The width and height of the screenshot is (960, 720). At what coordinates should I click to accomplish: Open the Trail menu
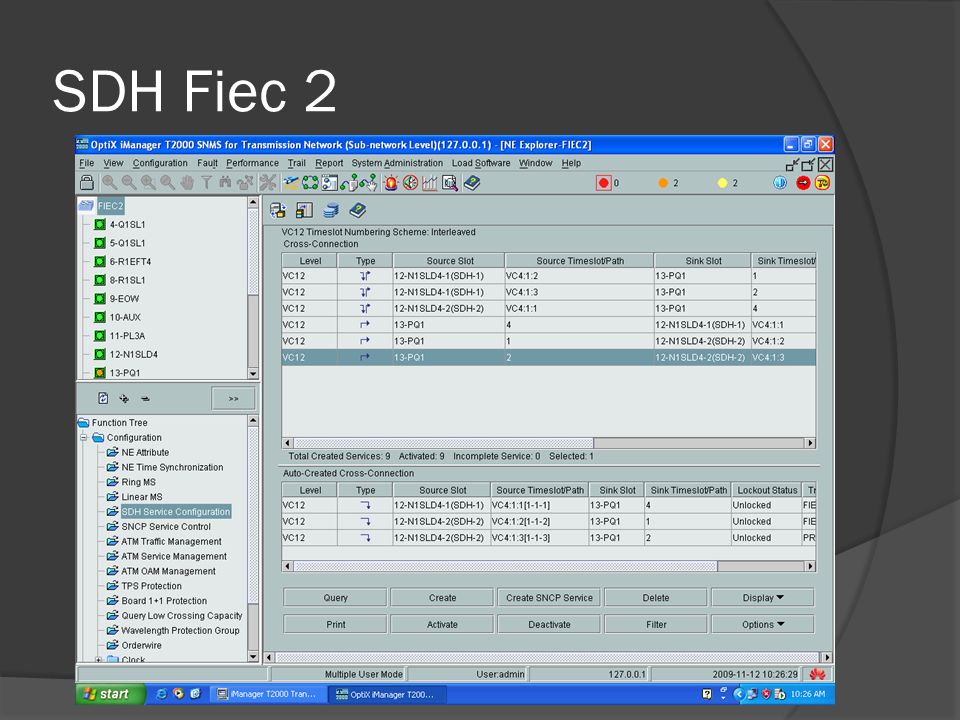point(296,163)
